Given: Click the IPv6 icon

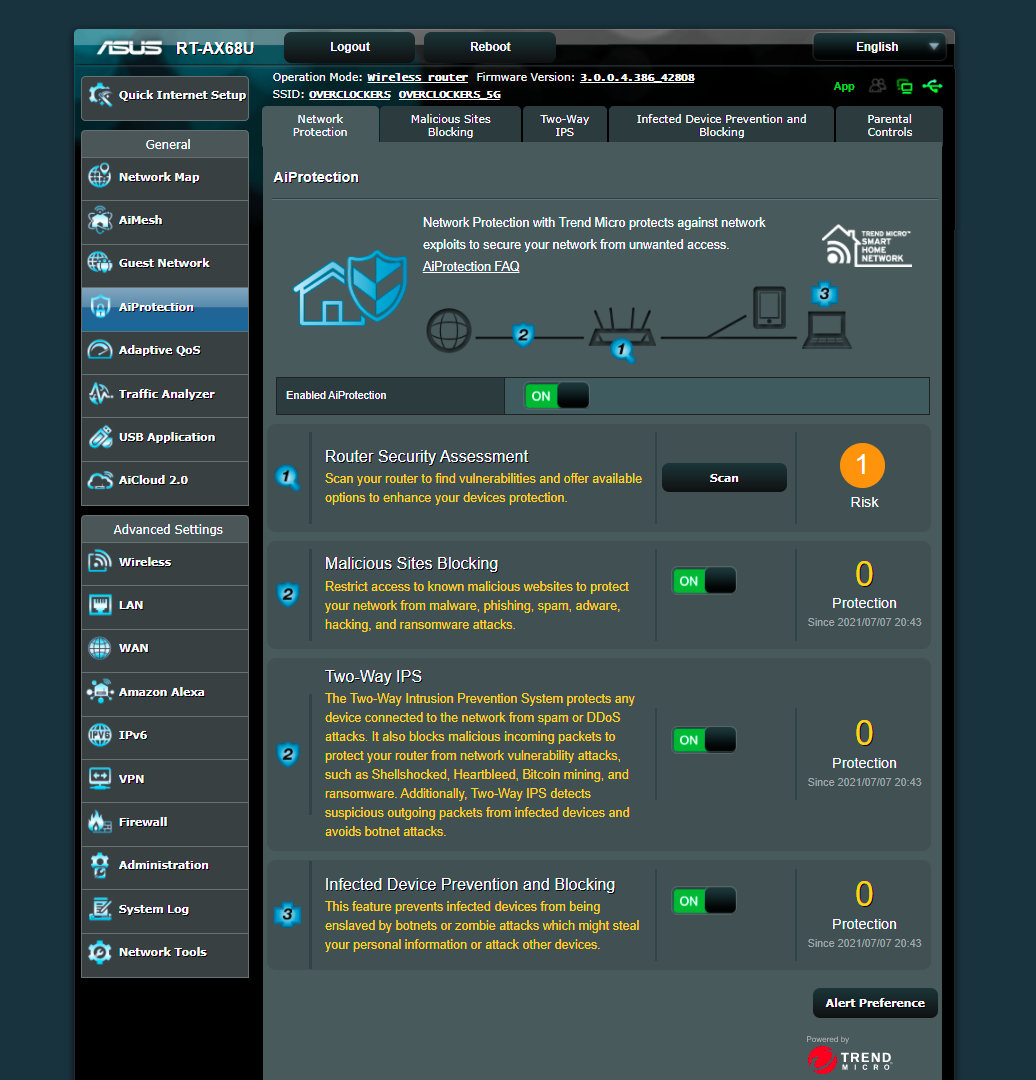Looking at the screenshot, I should pos(100,735).
